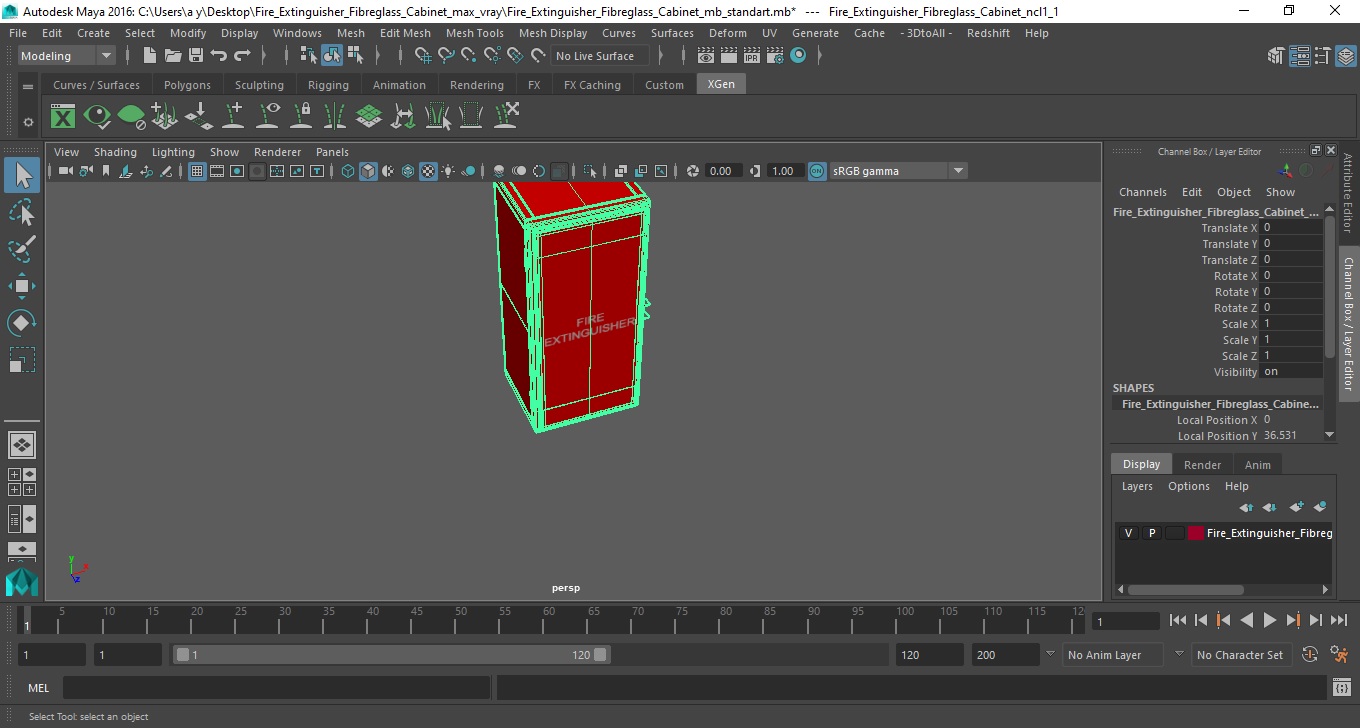Open the Render layer tab
1360x728 pixels.
point(1202,465)
